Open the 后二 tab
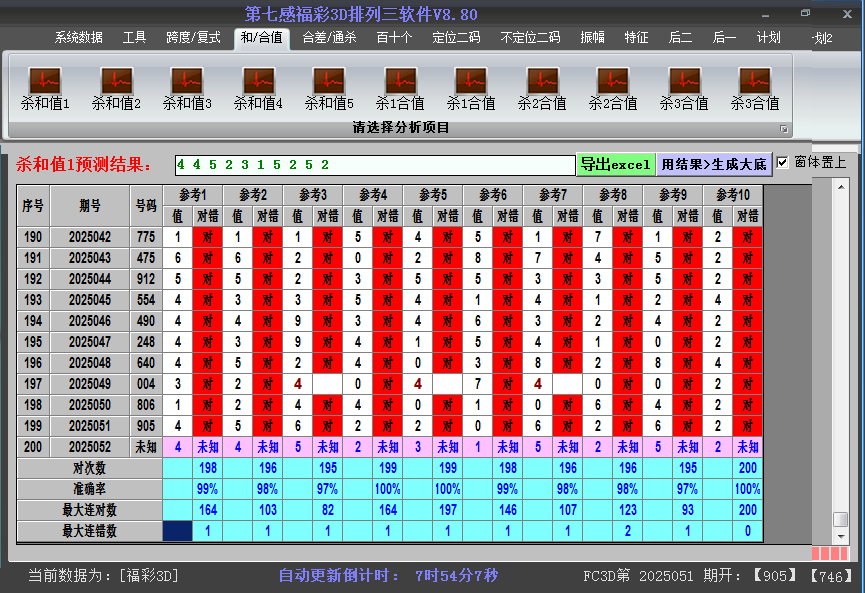The width and height of the screenshot is (865, 593). (x=680, y=38)
